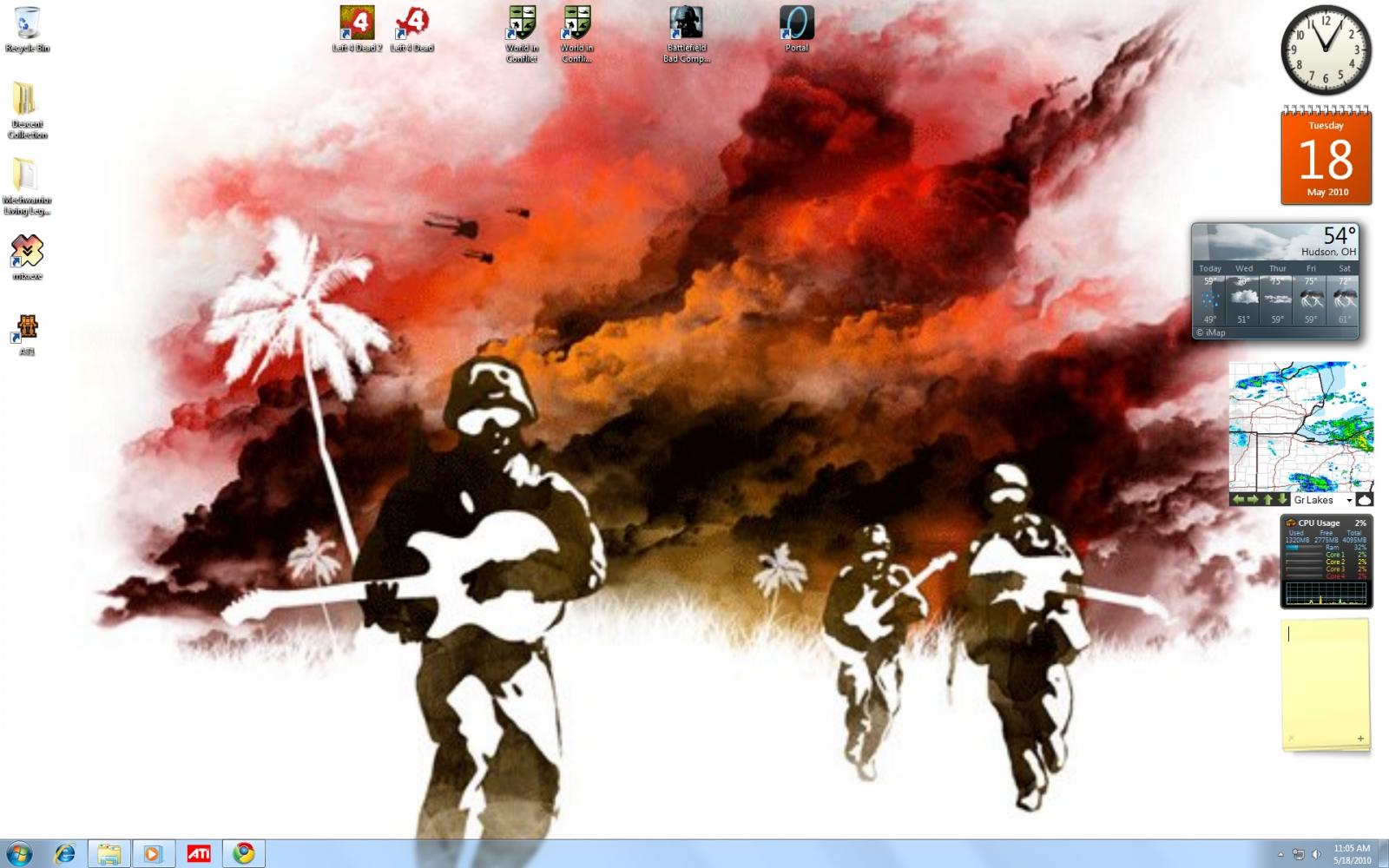Open the volume speaker tray icon
This screenshot has width=1389, height=868.
pyautogui.click(x=1316, y=854)
